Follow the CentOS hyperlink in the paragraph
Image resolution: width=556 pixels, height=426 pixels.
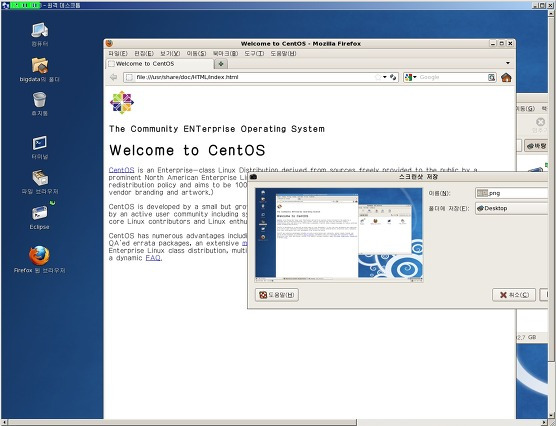(x=121, y=170)
